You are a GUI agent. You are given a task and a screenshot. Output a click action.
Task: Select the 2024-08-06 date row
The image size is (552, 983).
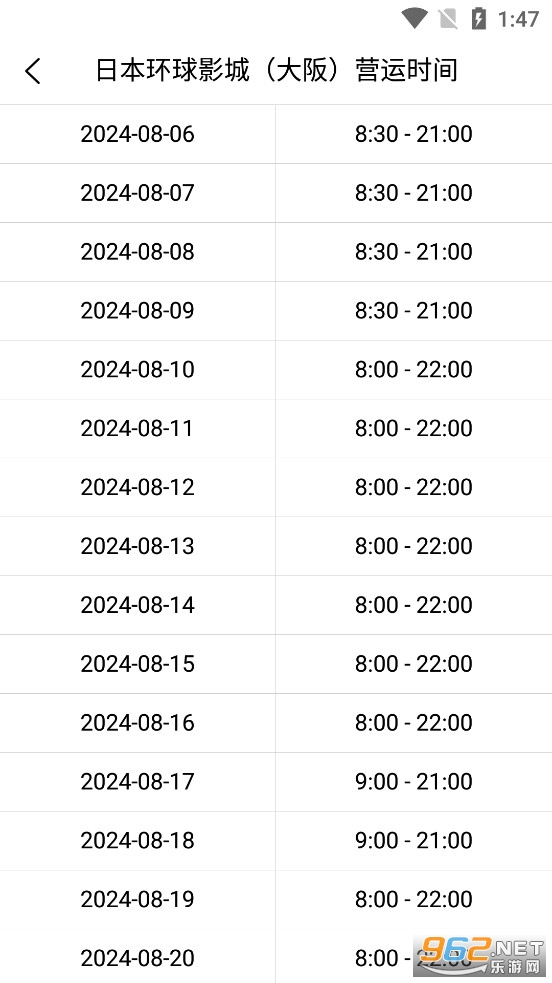(276, 134)
